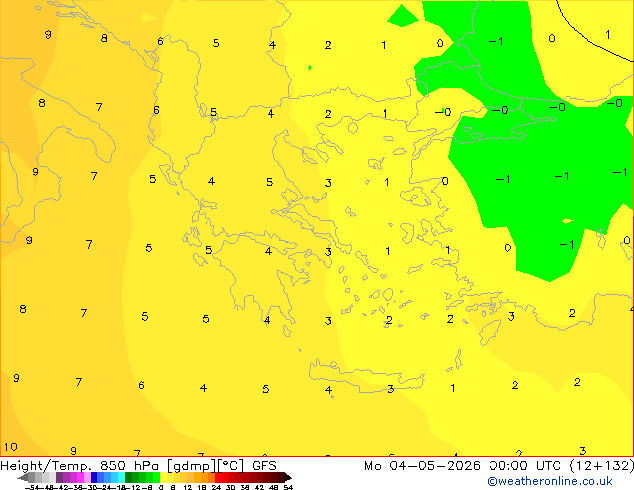Screen dimensions: 634x490
Task: Pick the bright red swatch in the color scale
Action: 219,477
